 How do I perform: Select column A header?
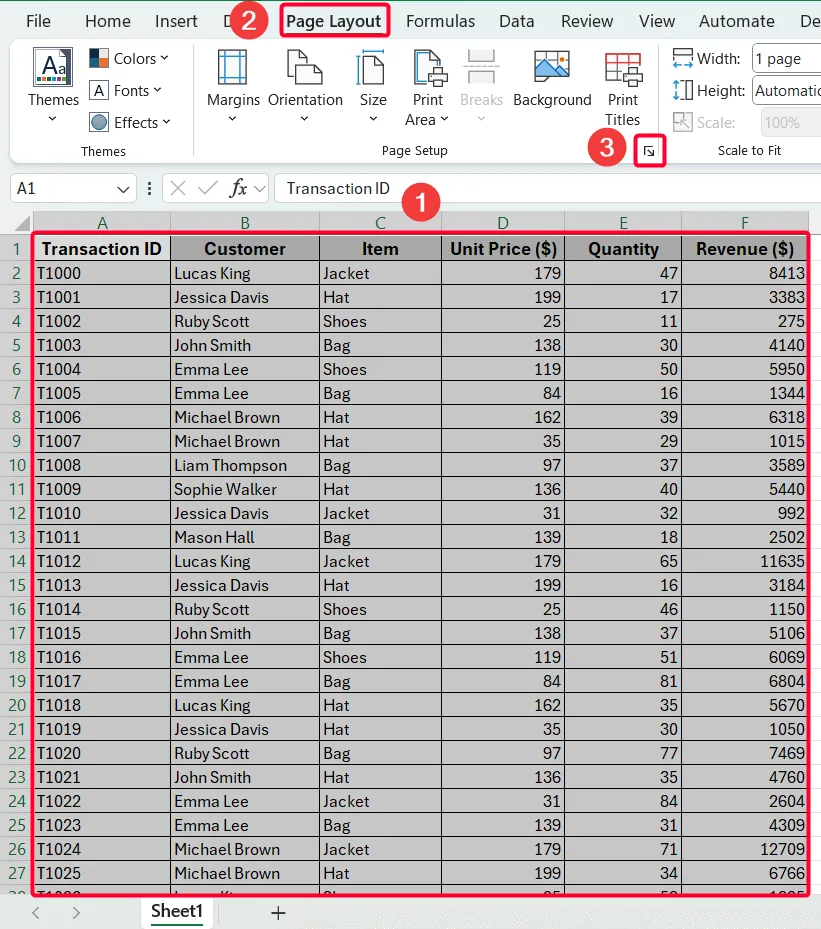click(x=102, y=223)
